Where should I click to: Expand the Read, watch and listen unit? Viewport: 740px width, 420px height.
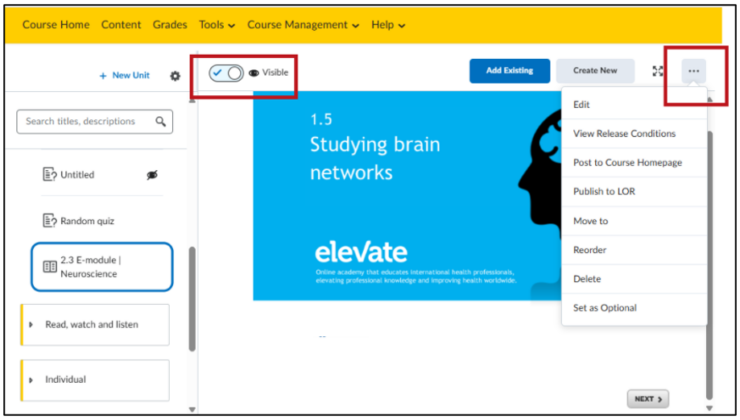[x=31, y=325]
